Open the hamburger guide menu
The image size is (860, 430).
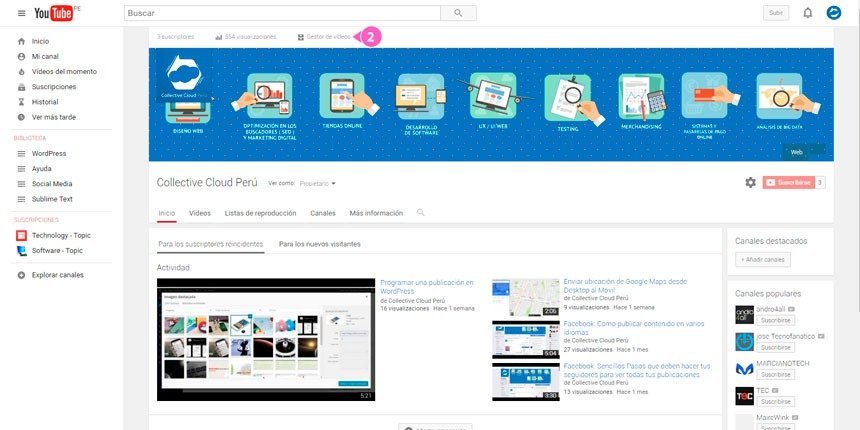tap(21, 13)
